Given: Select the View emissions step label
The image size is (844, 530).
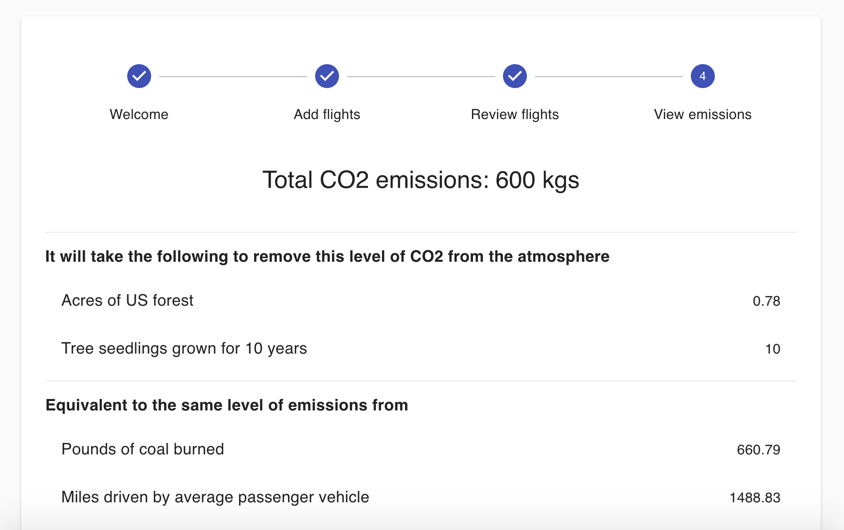Looking at the screenshot, I should 702,114.
